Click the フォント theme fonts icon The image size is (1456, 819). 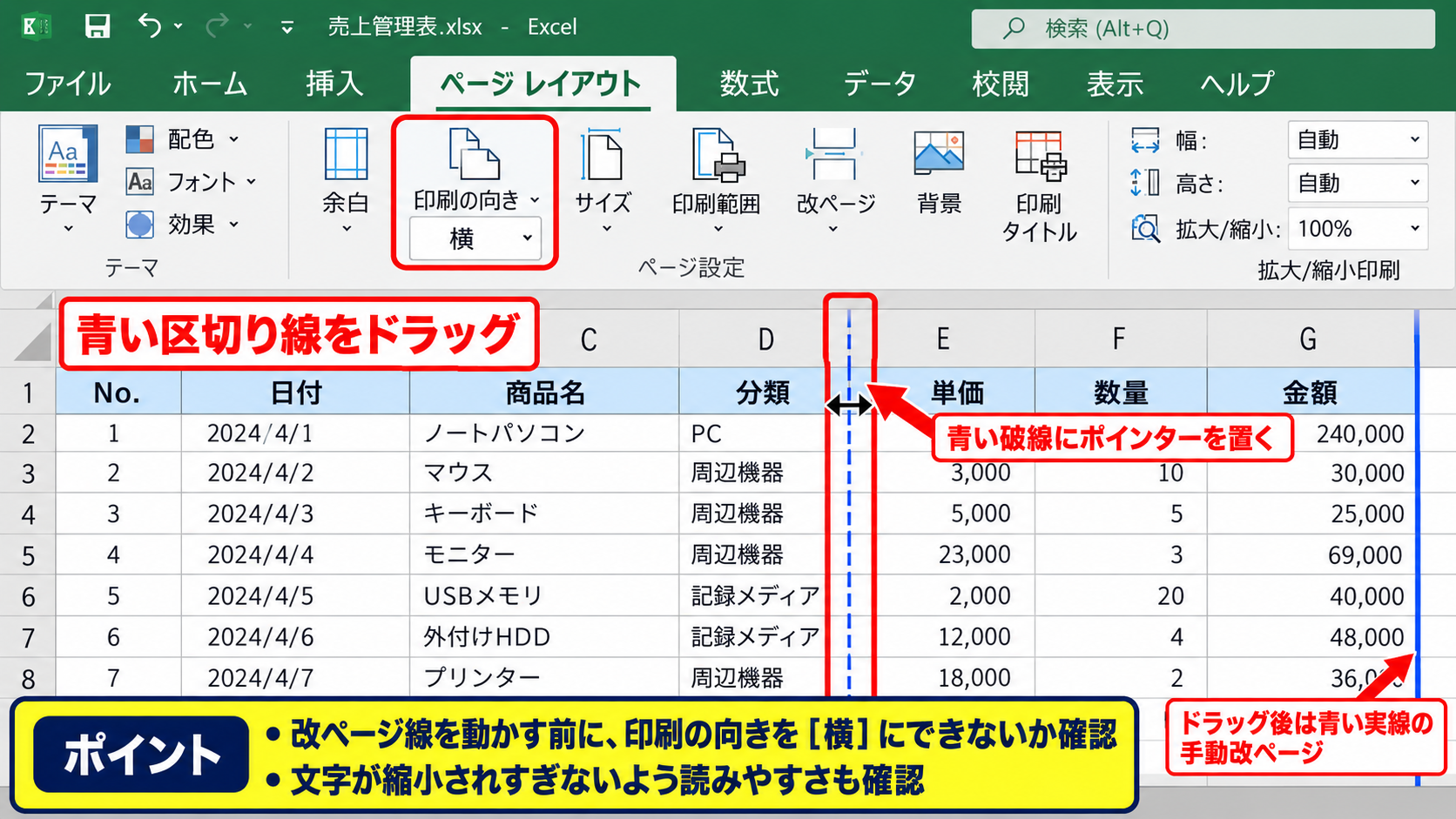pos(139,181)
